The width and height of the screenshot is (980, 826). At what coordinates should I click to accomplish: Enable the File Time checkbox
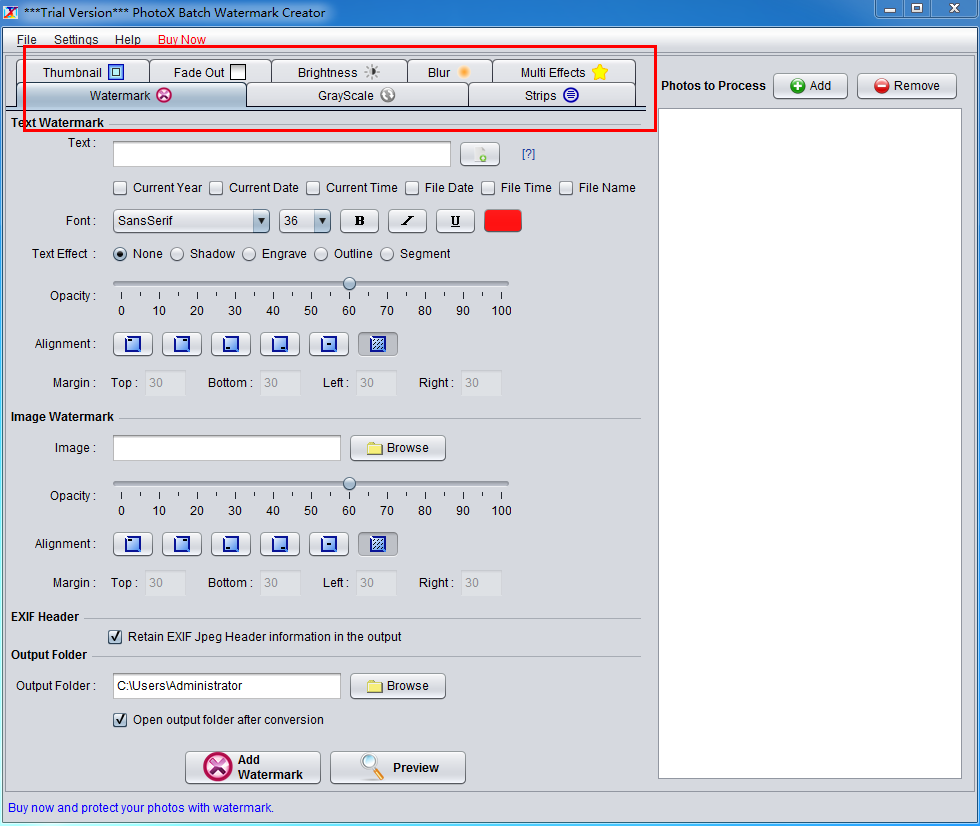pos(488,188)
